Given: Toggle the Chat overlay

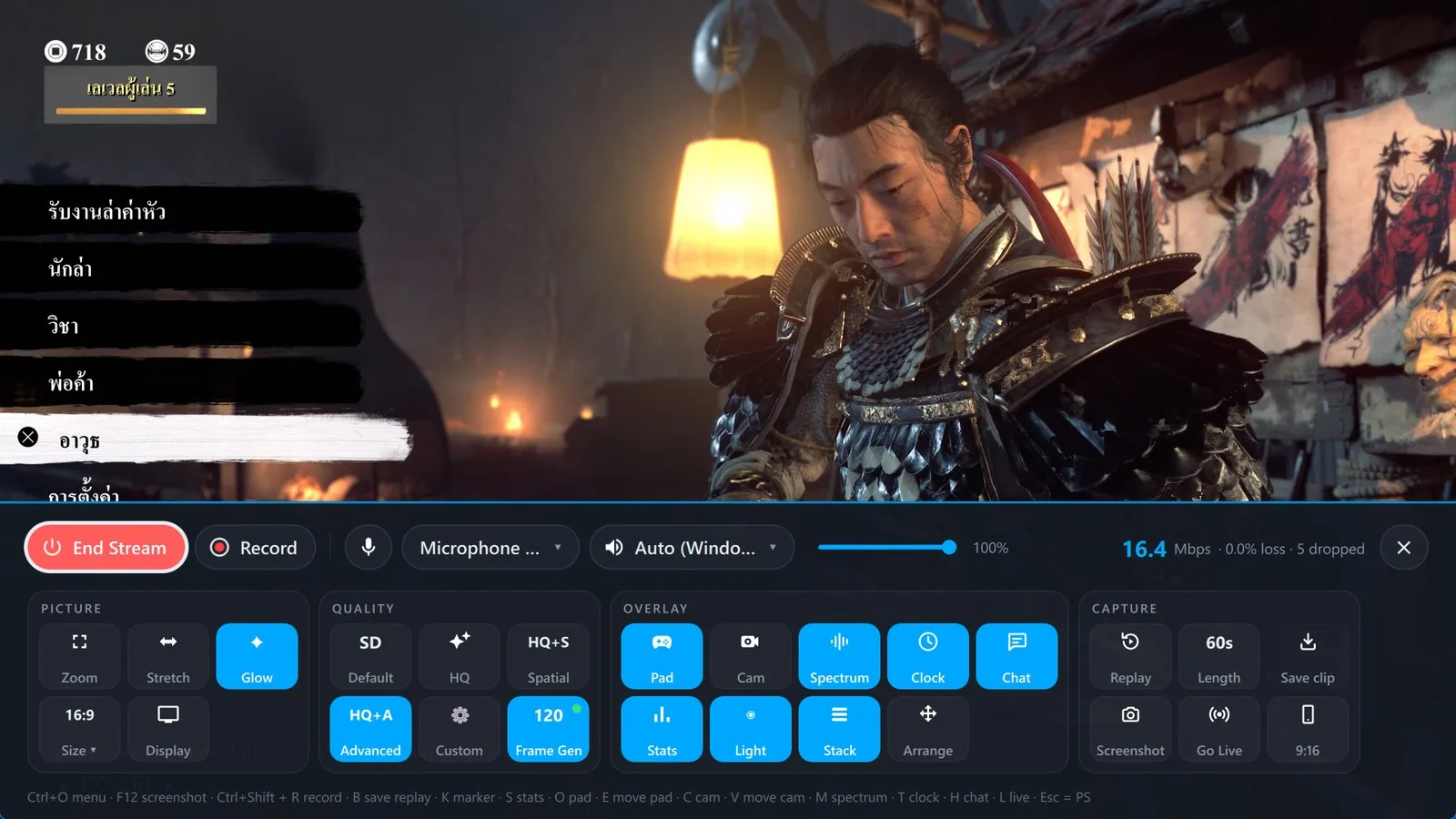Looking at the screenshot, I should 1016,656.
